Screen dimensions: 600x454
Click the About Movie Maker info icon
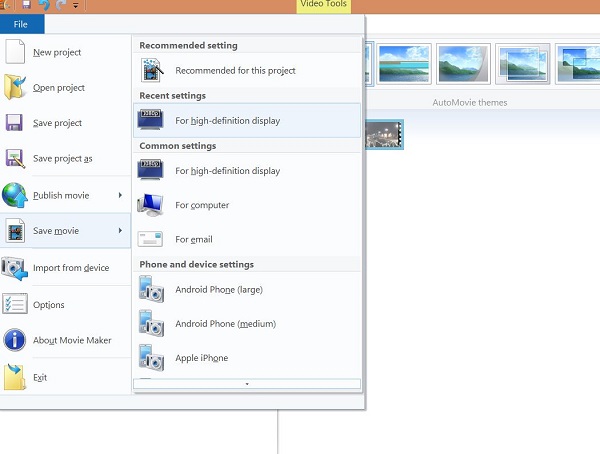click(x=15, y=340)
